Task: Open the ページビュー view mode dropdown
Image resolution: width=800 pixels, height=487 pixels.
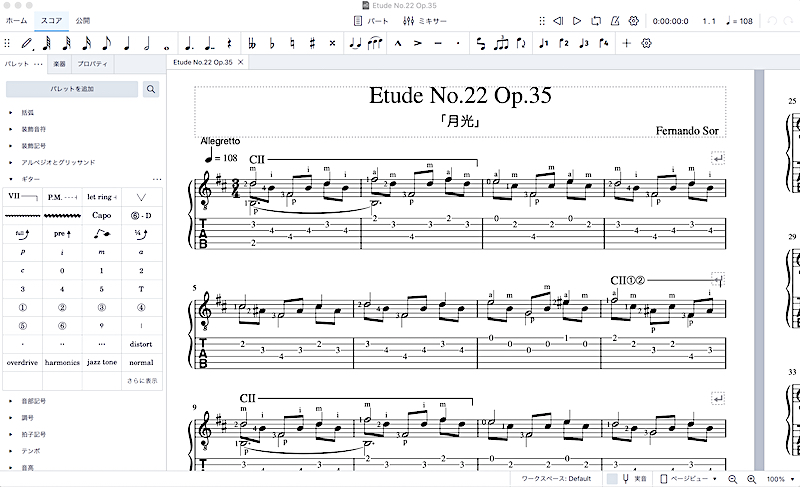Action: [688, 479]
